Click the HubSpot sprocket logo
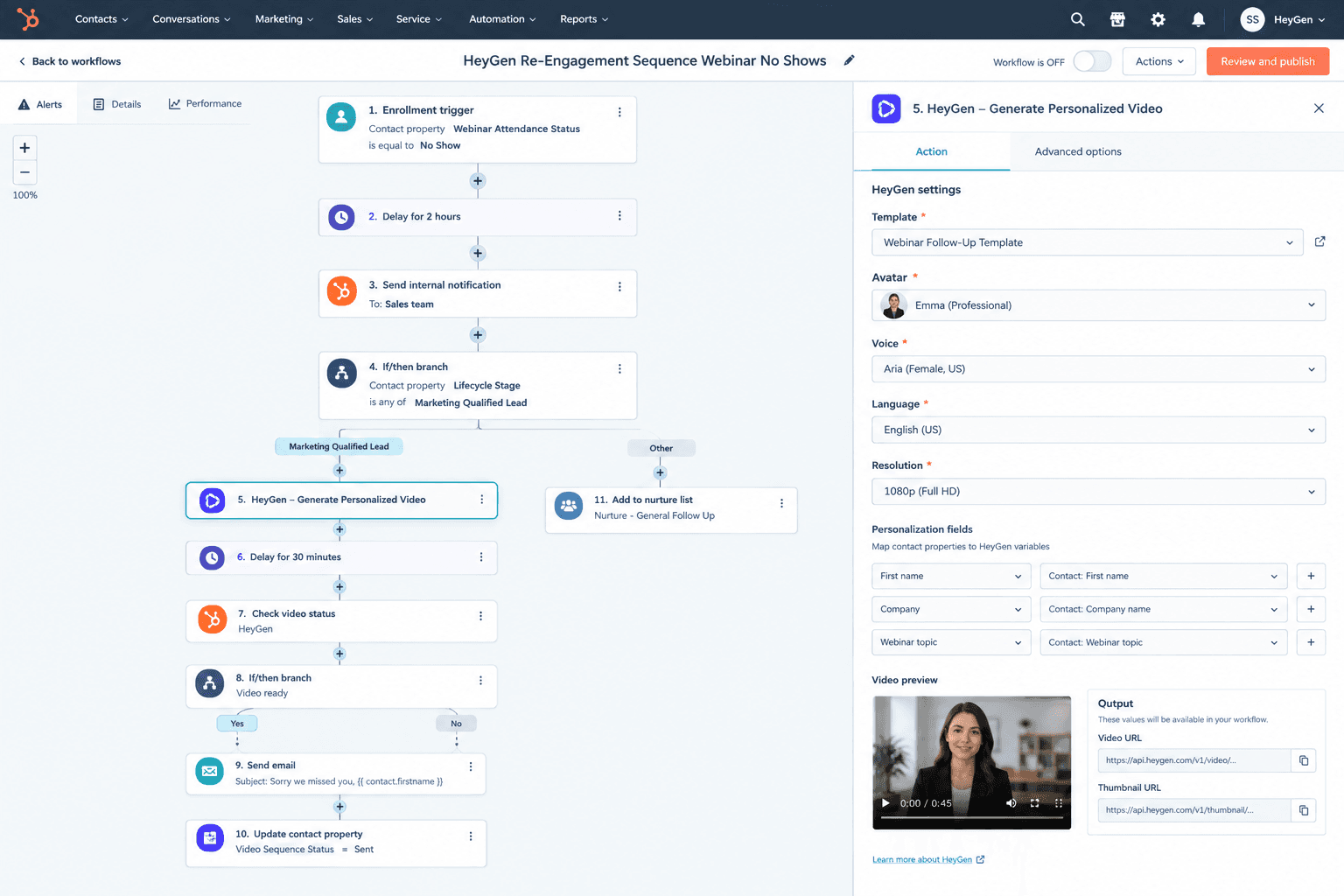Viewport: 1344px width, 896px height. point(28,18)
